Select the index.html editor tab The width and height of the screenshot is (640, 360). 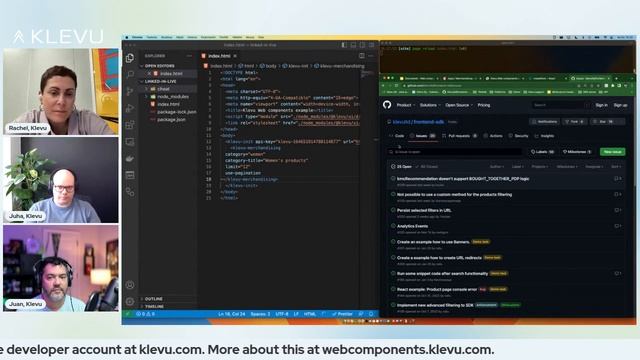tap(219, 56)
